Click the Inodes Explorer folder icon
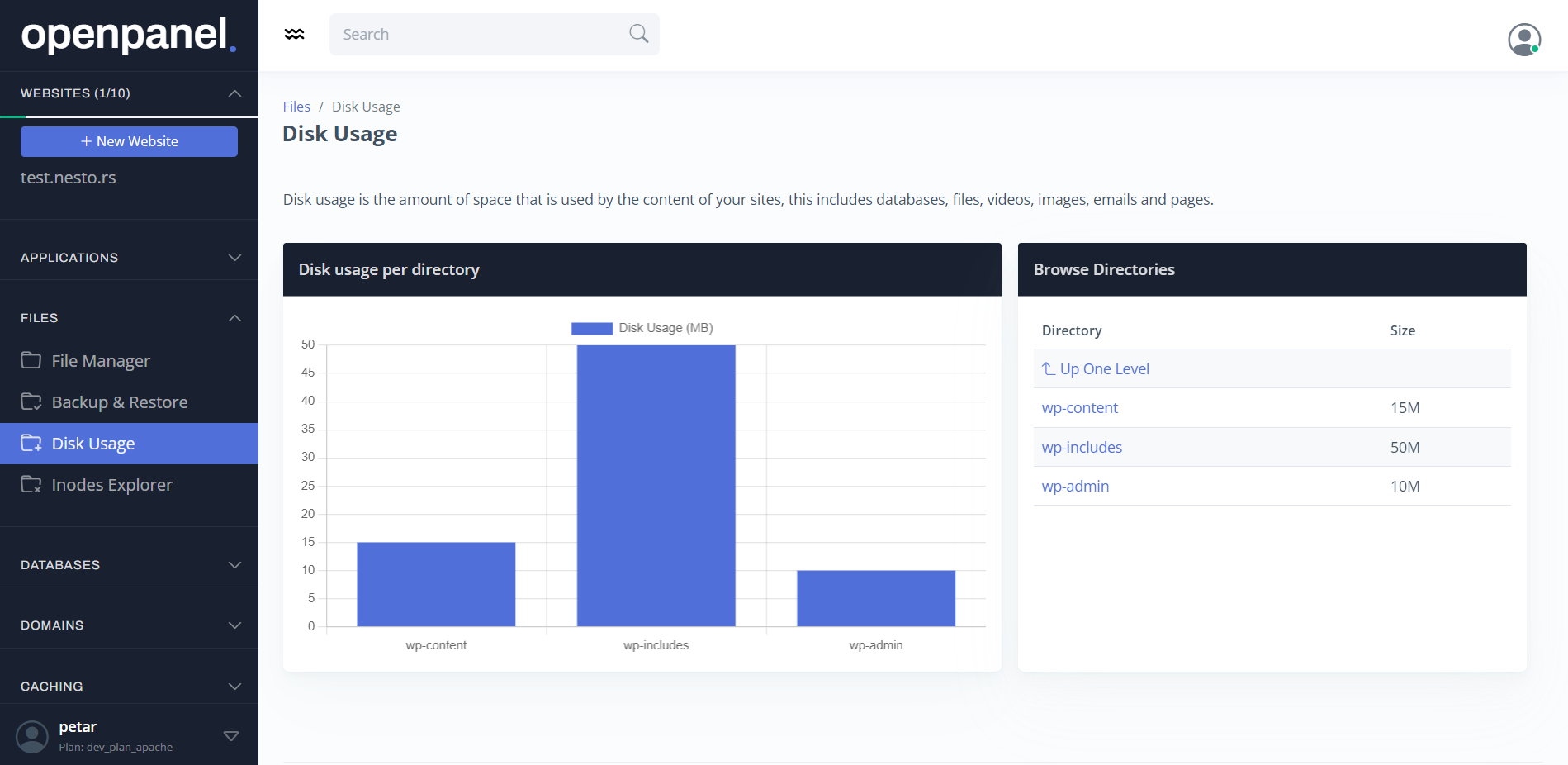1568x765 pixels. pyautogui.click(x=31, y=484)
